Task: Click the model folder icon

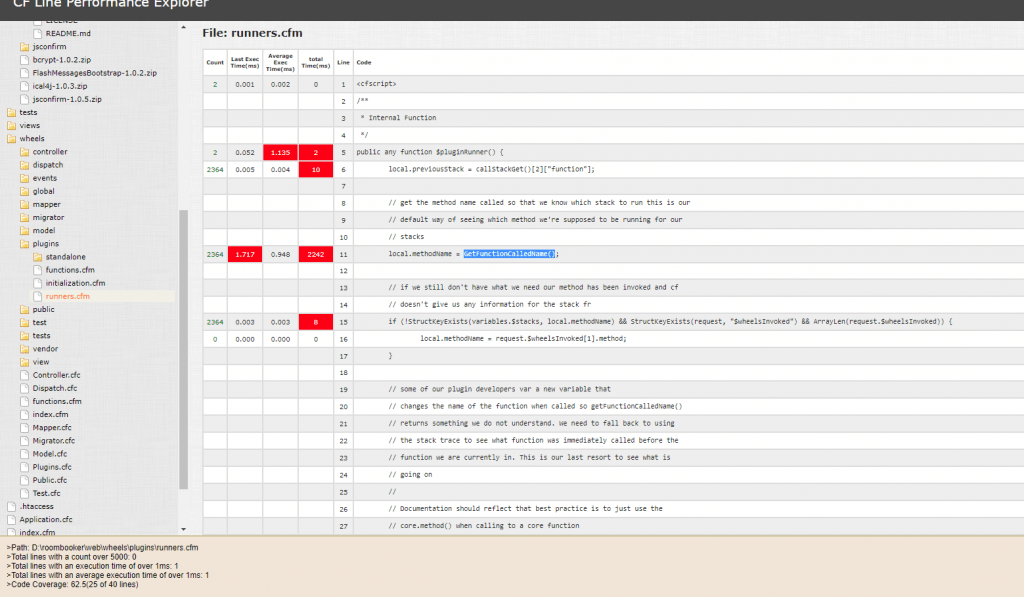Action: click(24, 231)
